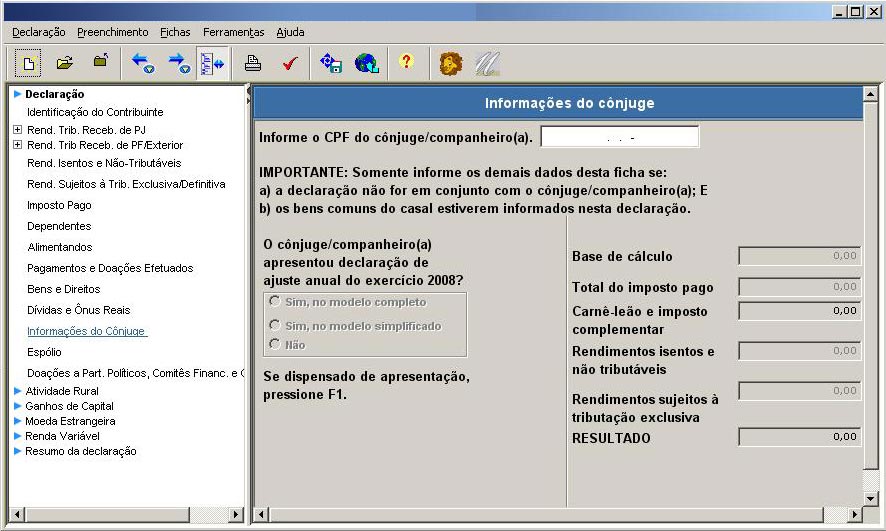Open the Receita lion icon

(451, 63)
